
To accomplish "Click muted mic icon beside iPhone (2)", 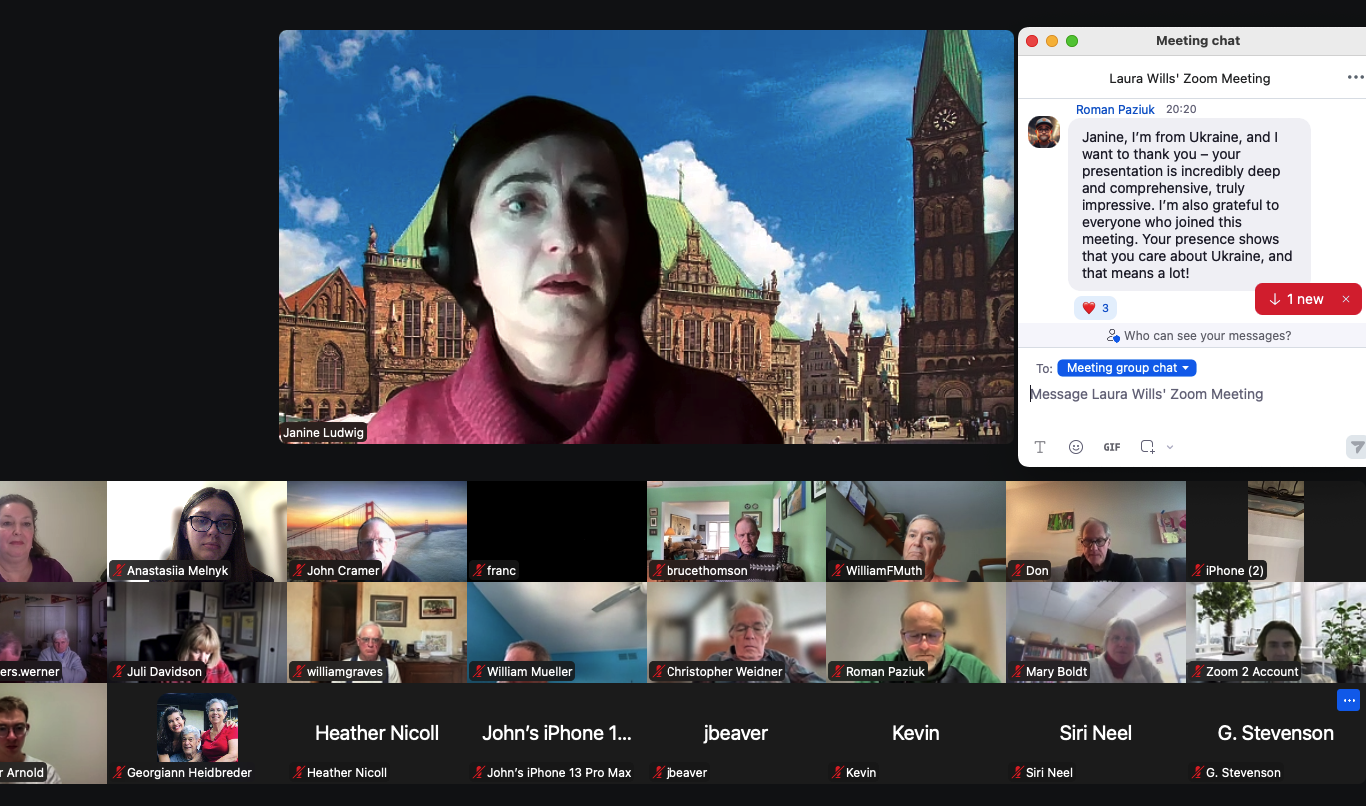I will point(1197,571).
